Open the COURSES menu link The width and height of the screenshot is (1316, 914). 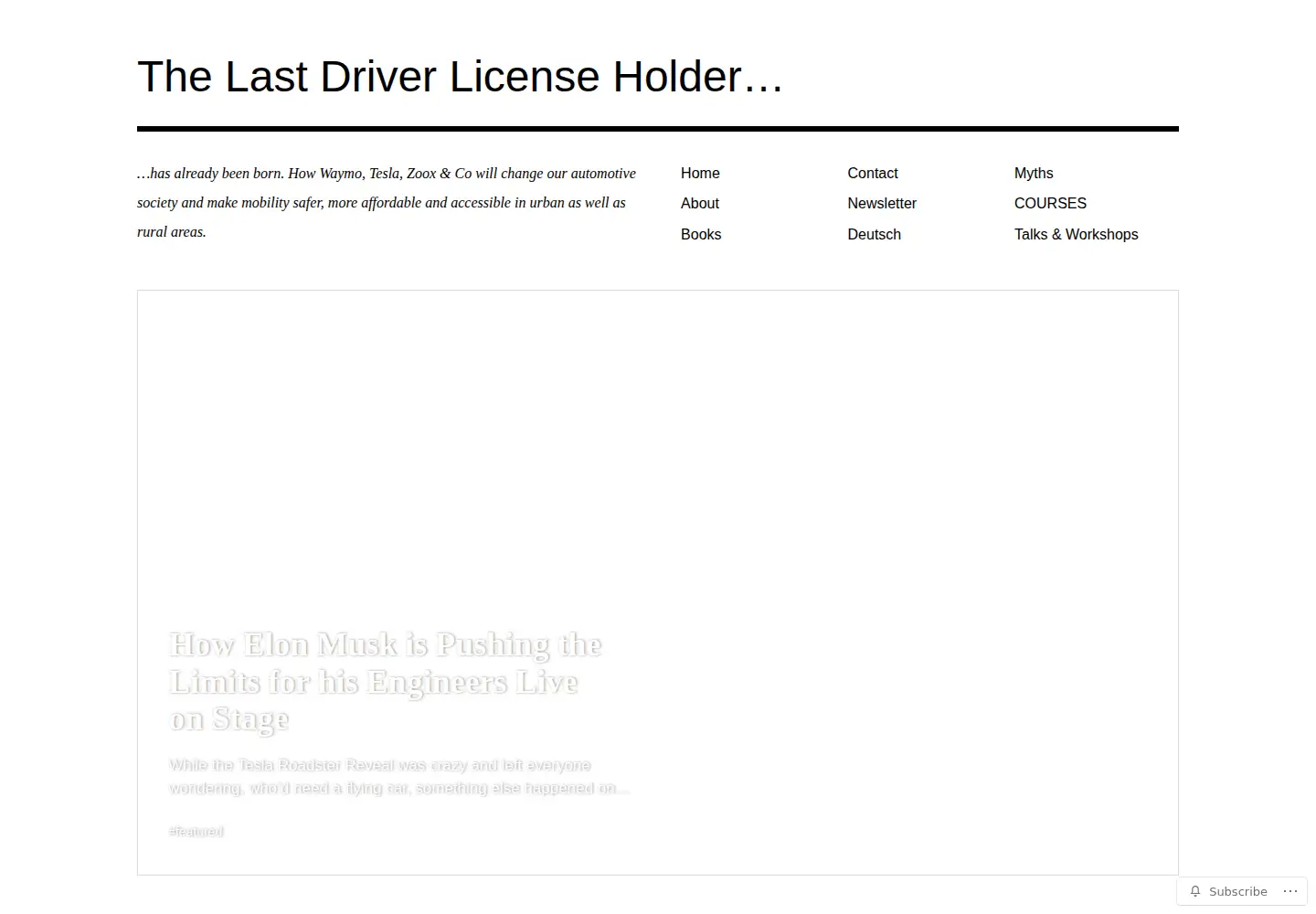point(1050,203)
